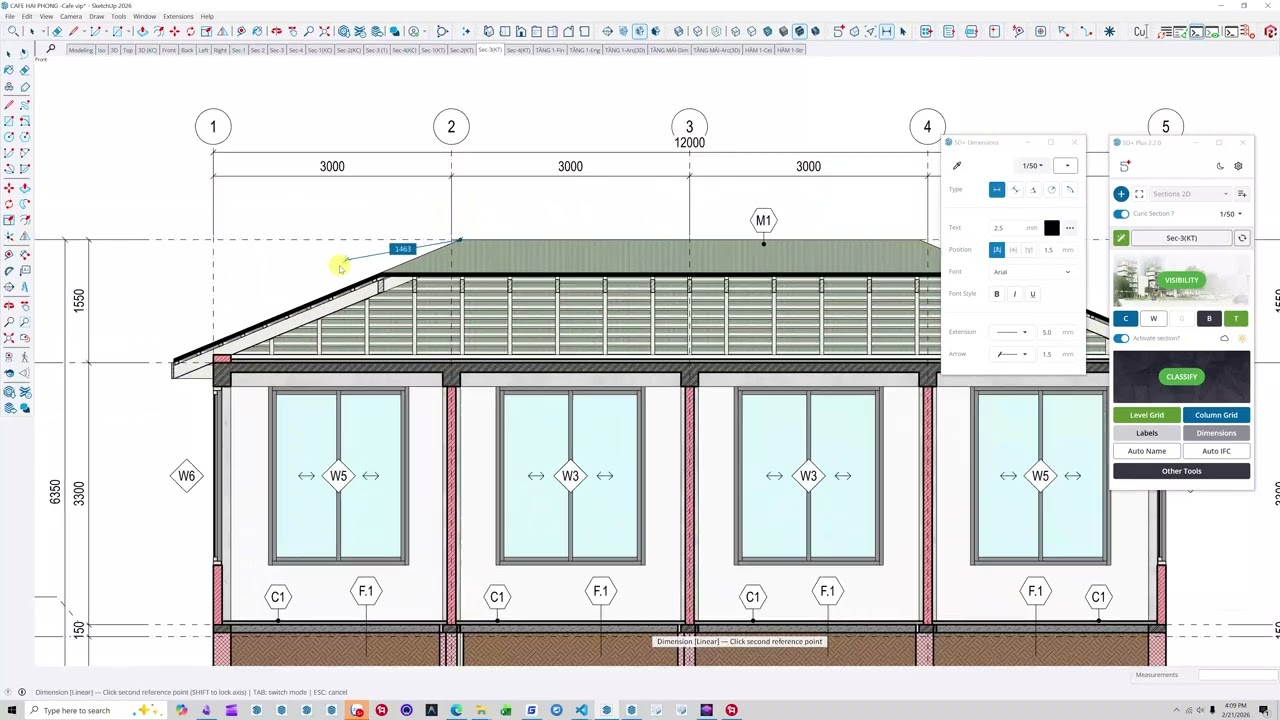This screenshot has width=1280, height=720.
Task: Click the blue plus add-section button
Action: click(x=1121, y=194)
